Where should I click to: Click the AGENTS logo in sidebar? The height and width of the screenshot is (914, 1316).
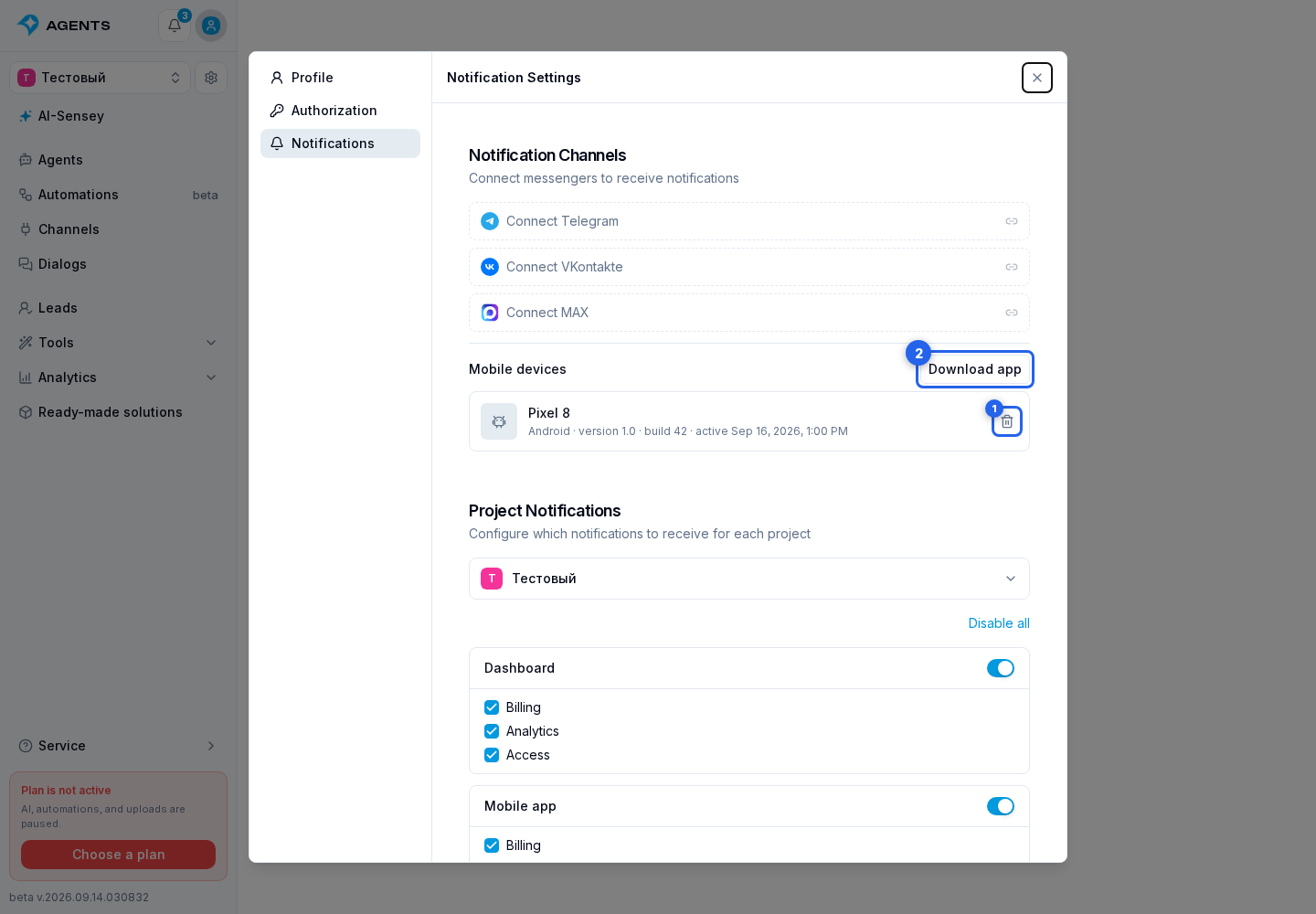point(64,26)
